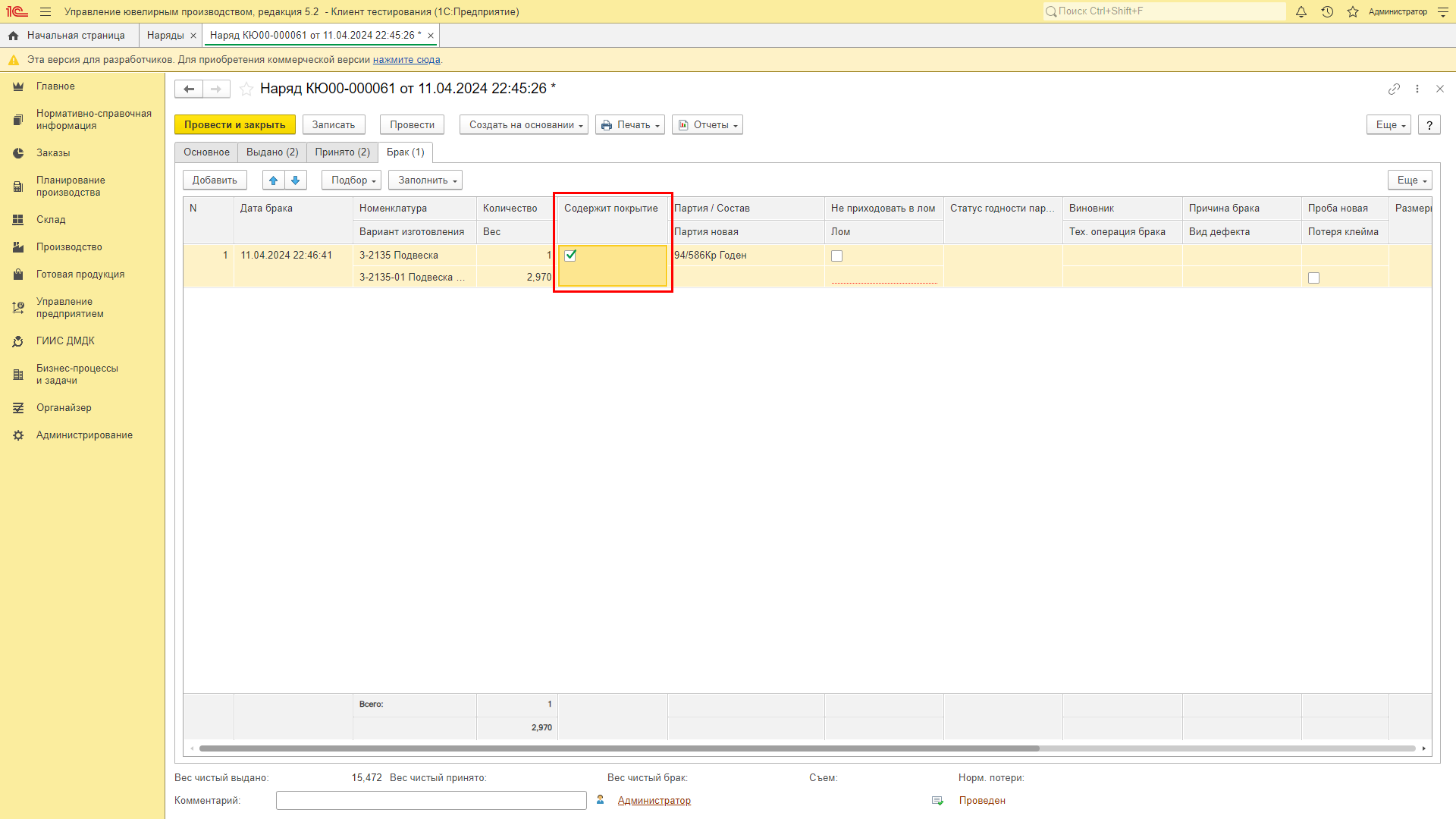Click the horizontal table scrollbar

pos(619,748)
